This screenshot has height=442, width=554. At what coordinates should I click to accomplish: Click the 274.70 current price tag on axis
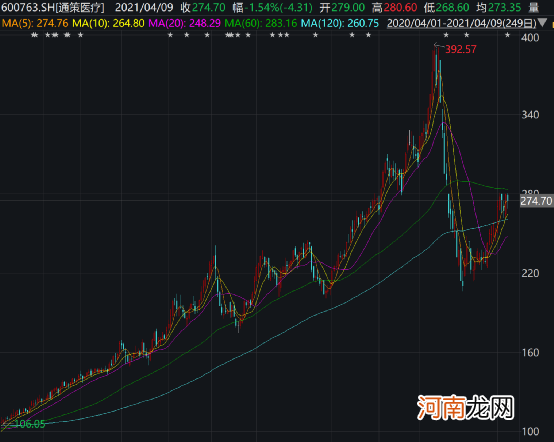click(536, 201)
